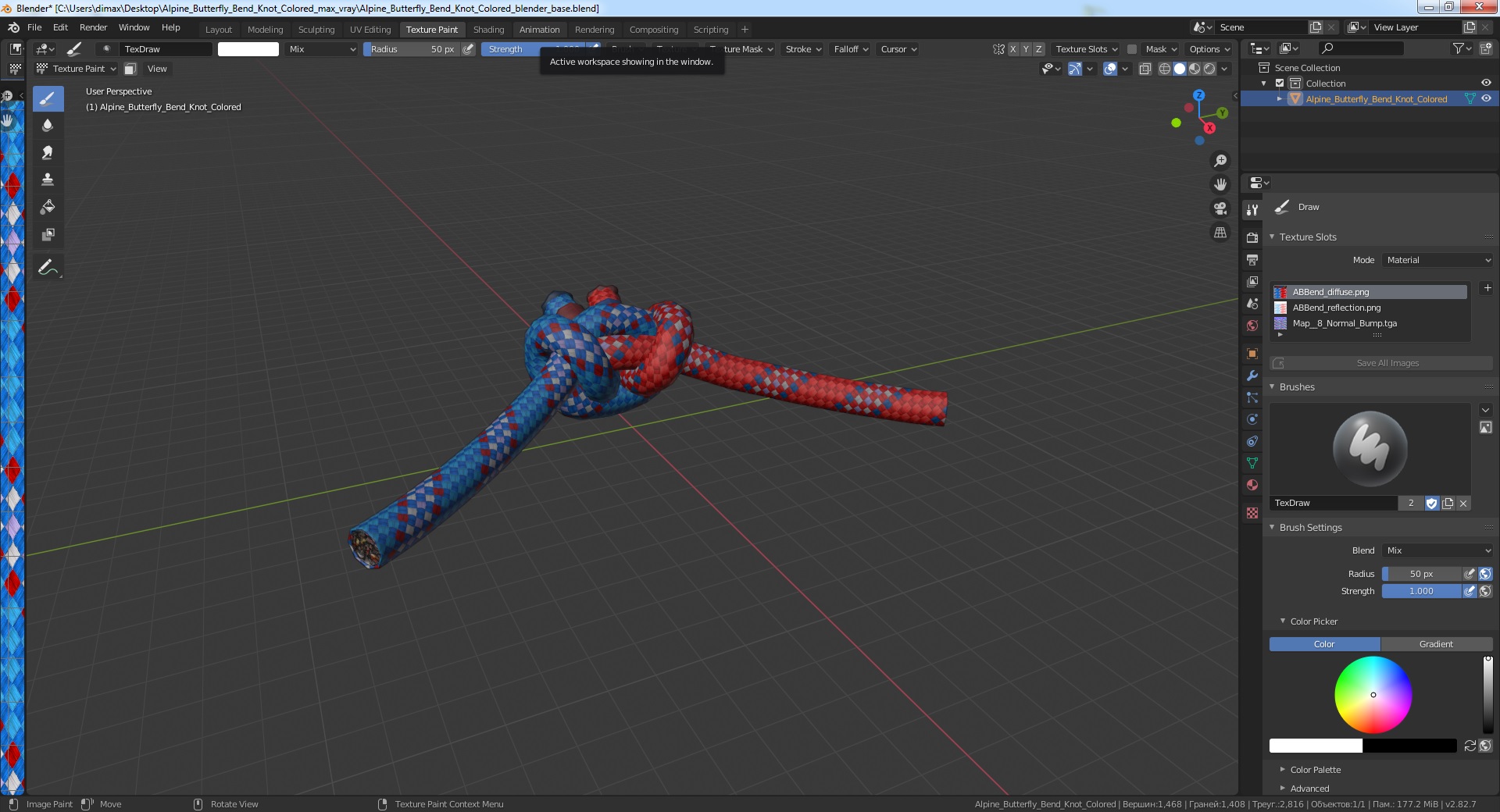Expand the Color Palette section
The width and height of the screenshot is (1500, 812).
[x=1315, y=770]
